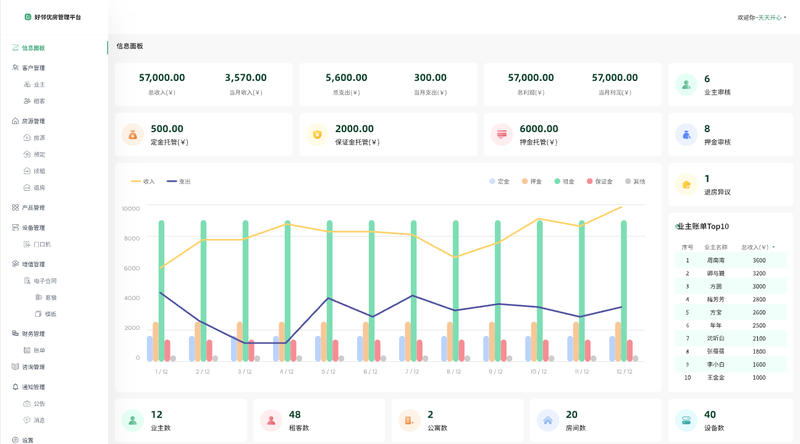Toggle the 保证金 series legend
800x444 pixels.
(599, 181)
